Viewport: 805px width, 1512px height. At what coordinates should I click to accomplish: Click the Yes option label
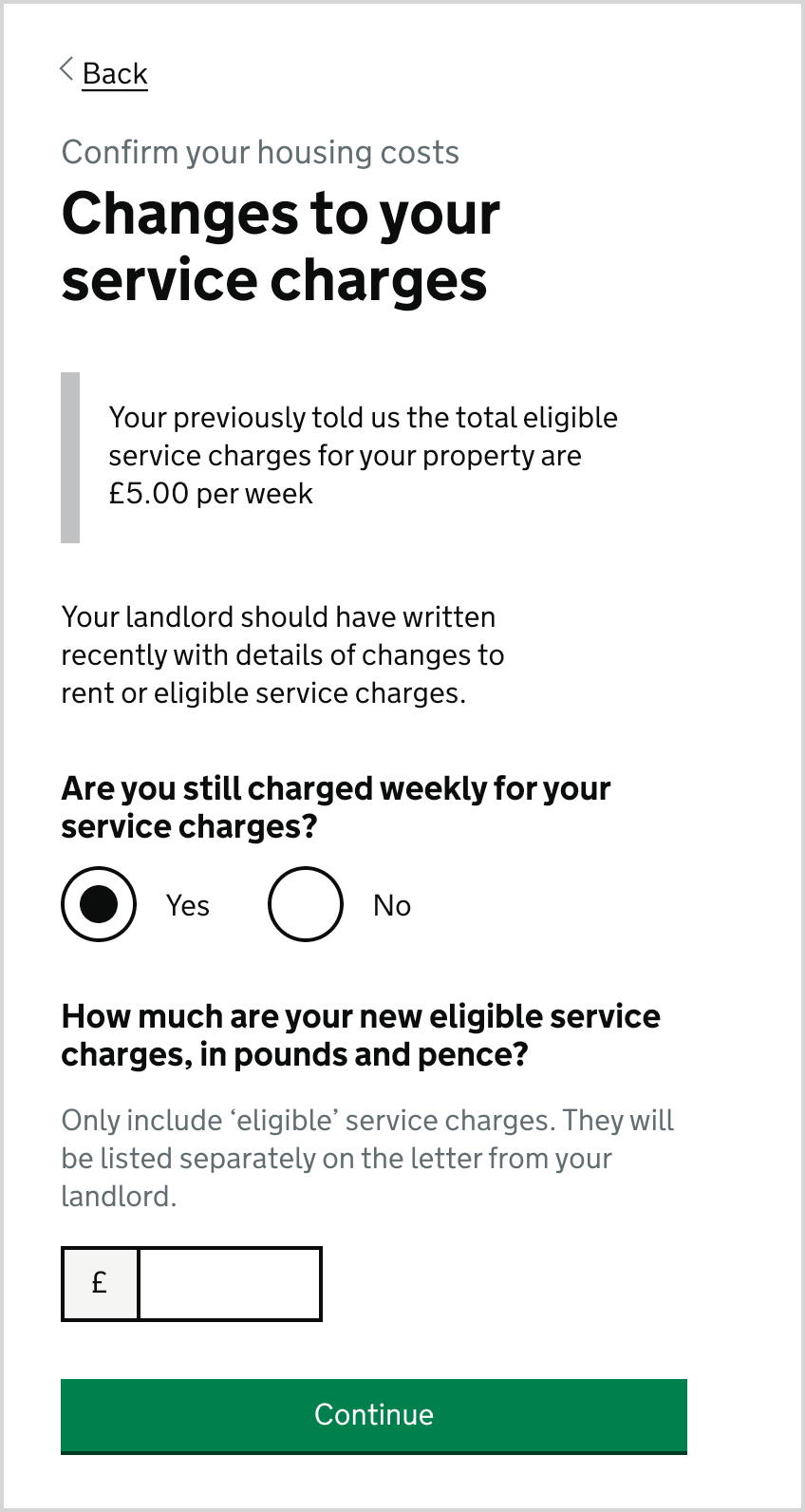coord(188,905)
